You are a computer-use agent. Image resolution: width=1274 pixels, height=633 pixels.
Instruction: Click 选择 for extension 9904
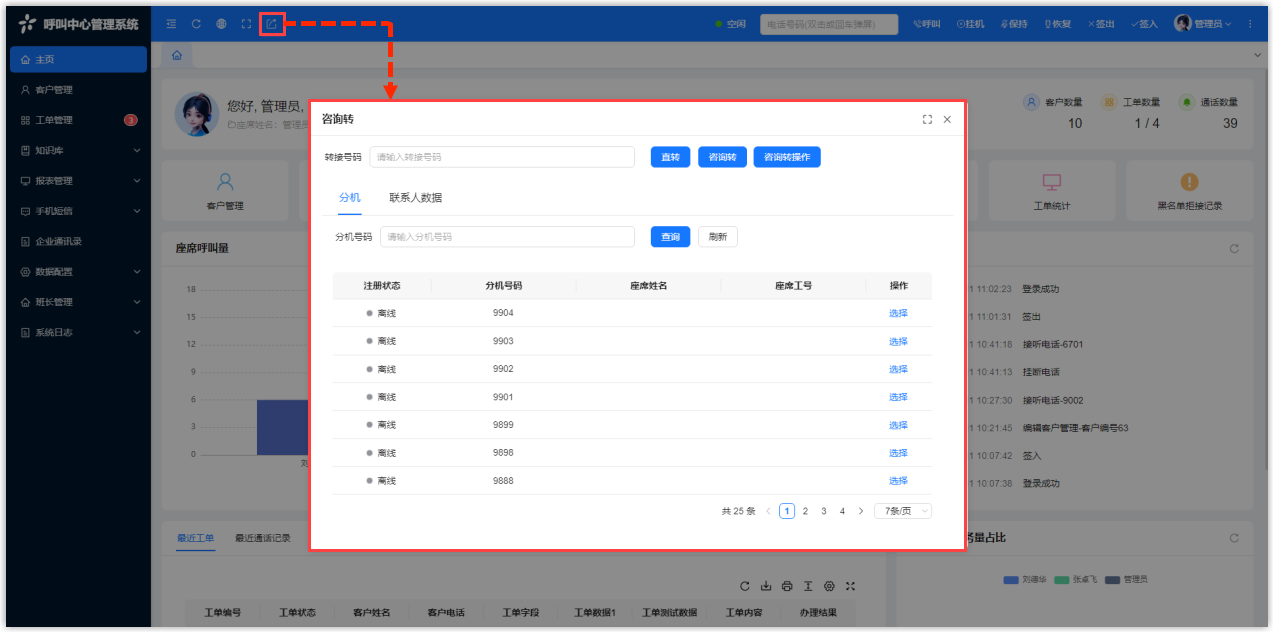[898, 313]
